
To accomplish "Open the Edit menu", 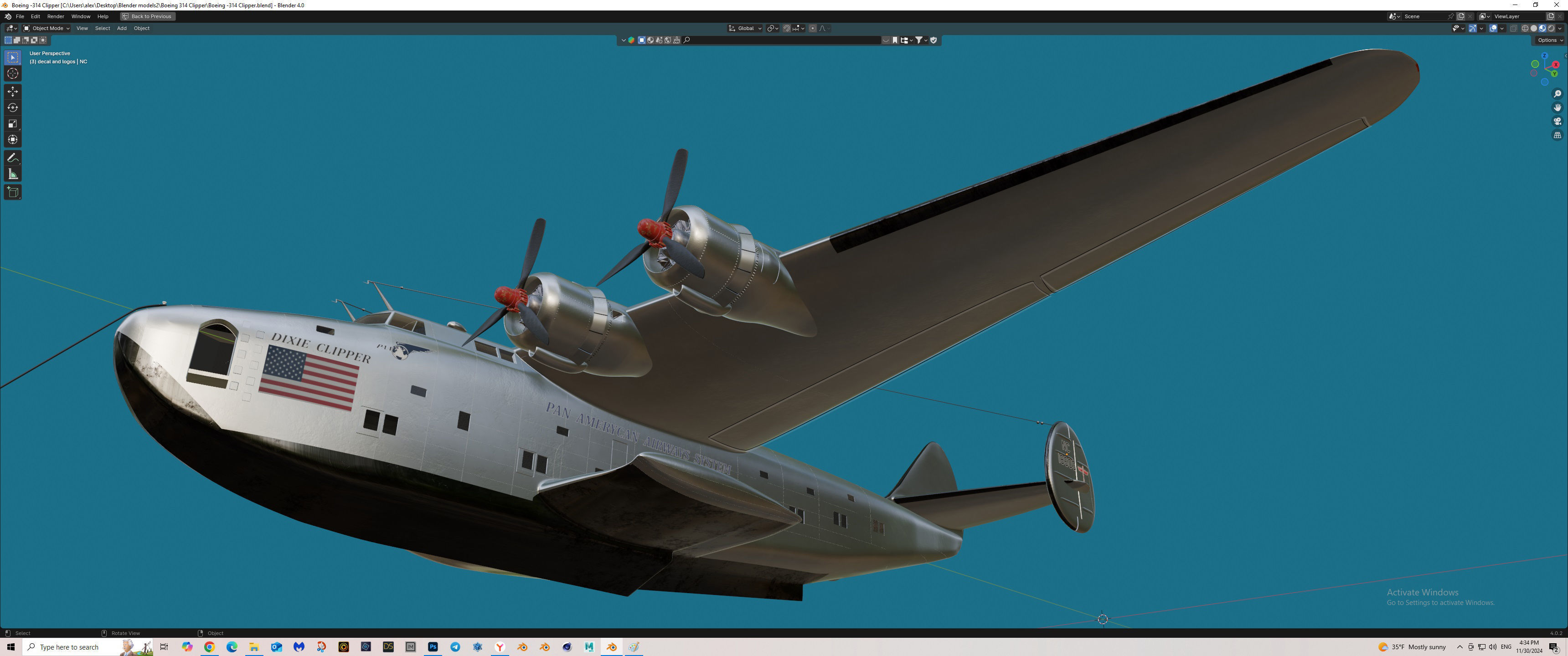I will (35, 16).
